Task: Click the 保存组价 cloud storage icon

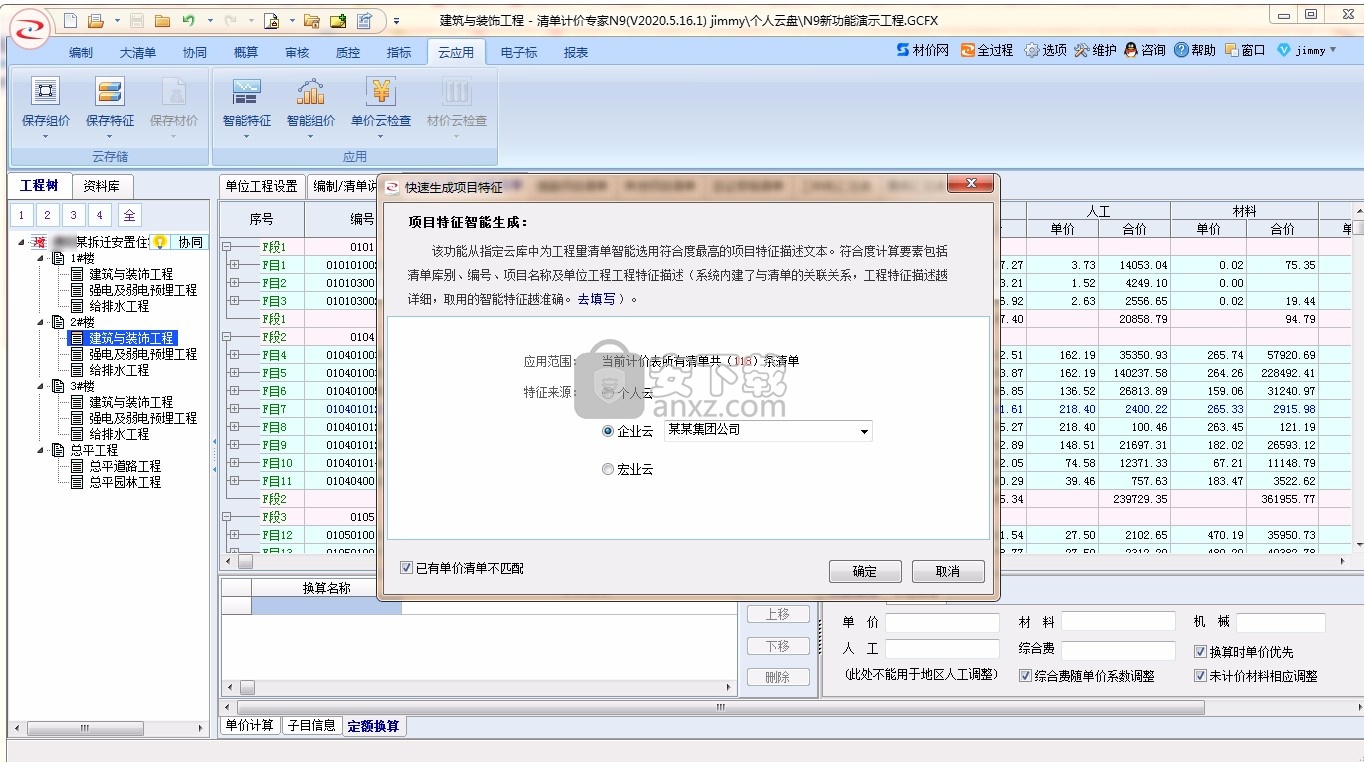Action: (x=45, y=92)
